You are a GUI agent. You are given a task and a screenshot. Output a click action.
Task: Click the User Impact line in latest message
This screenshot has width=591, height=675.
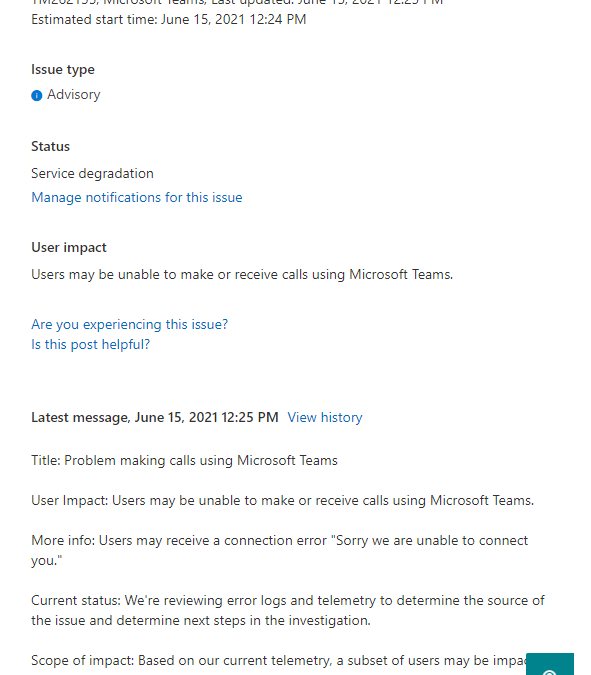282,500
